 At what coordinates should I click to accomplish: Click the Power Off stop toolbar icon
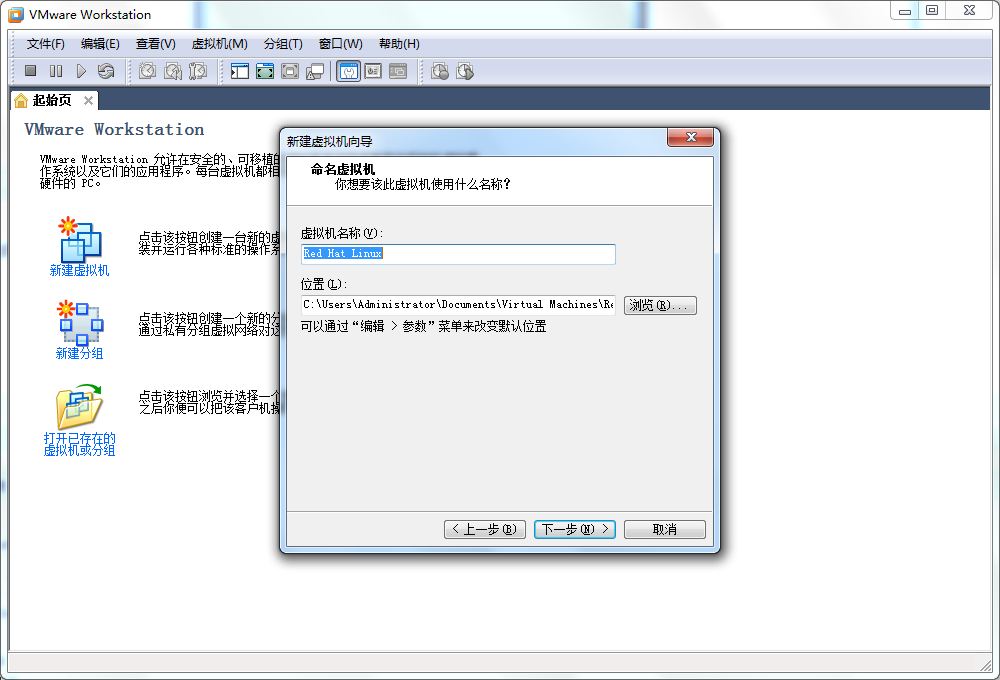click(30, 71)
